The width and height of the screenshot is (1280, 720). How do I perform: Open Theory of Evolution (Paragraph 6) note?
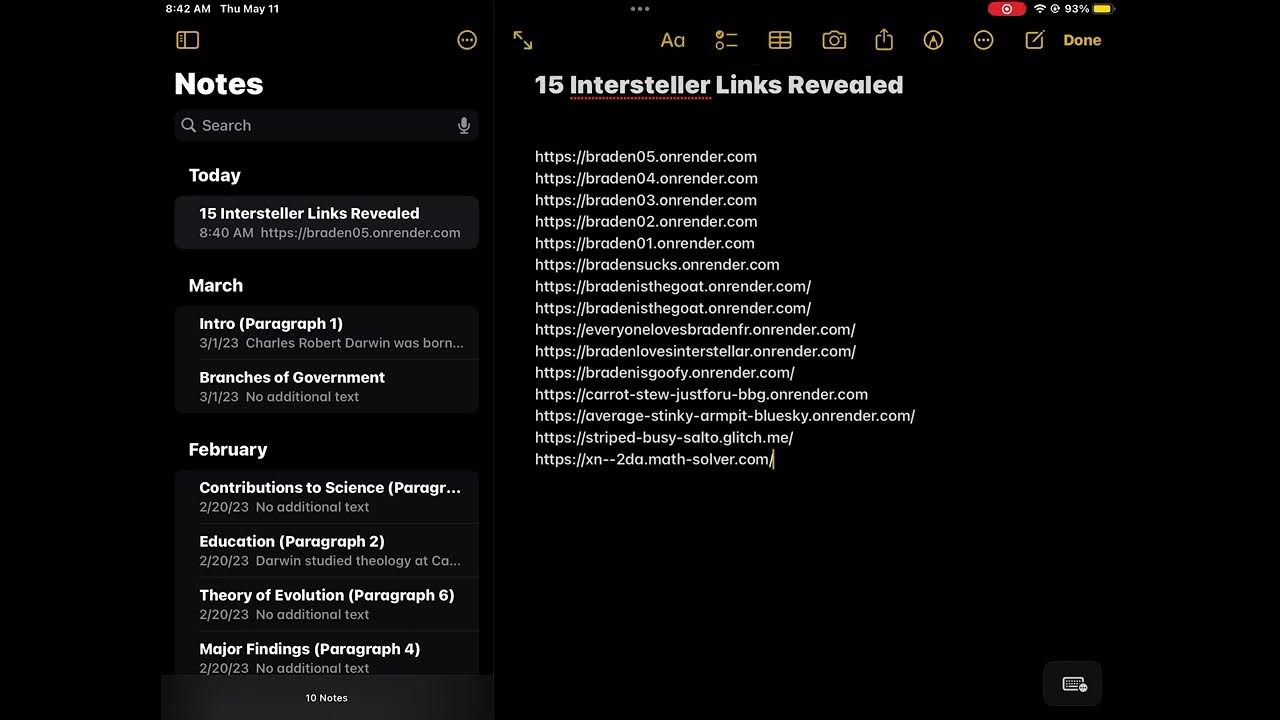coord(326,604)
